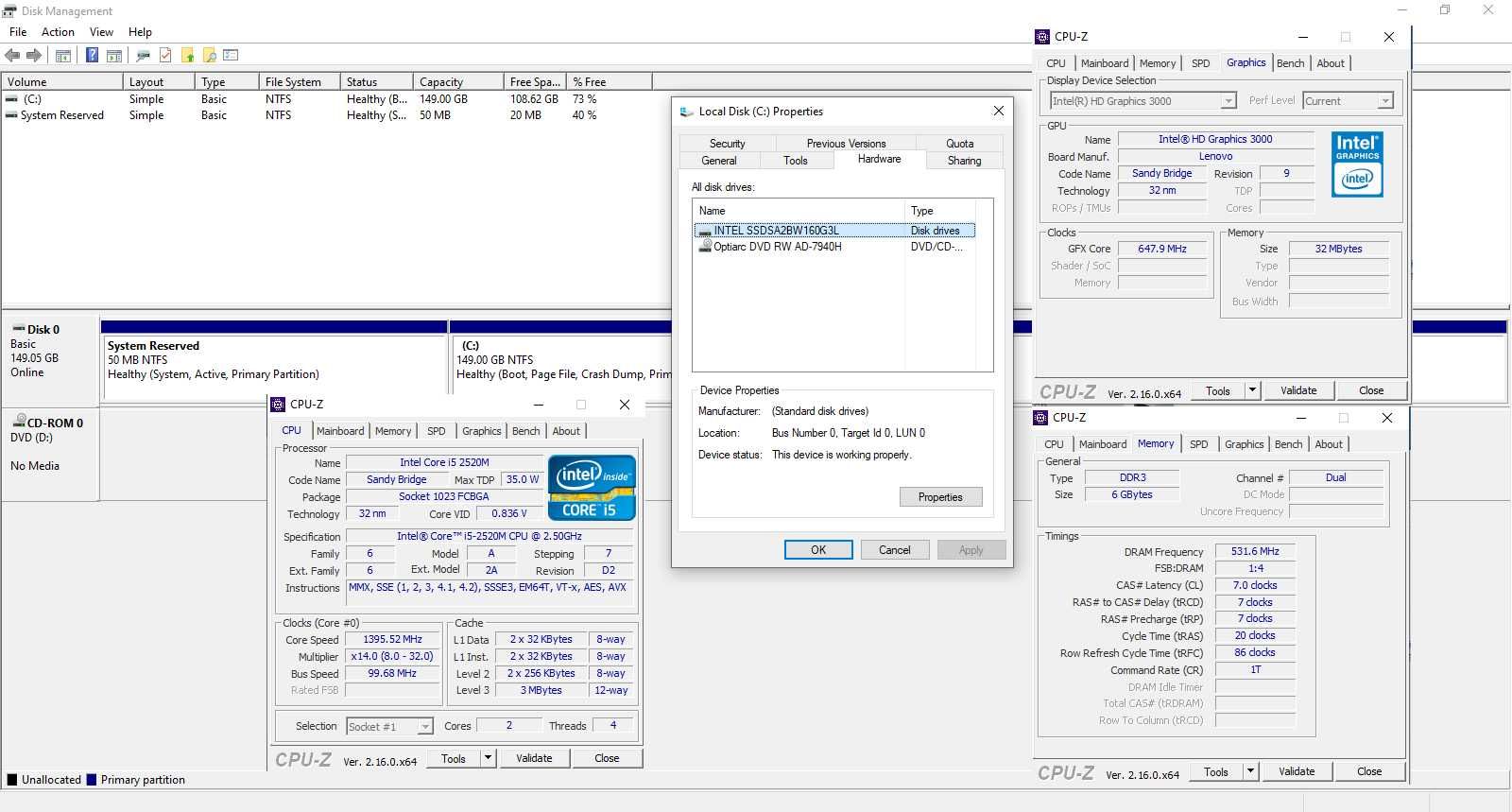Expand Tools arrow in CPU-Z Graphics window

coord(1252,390)
